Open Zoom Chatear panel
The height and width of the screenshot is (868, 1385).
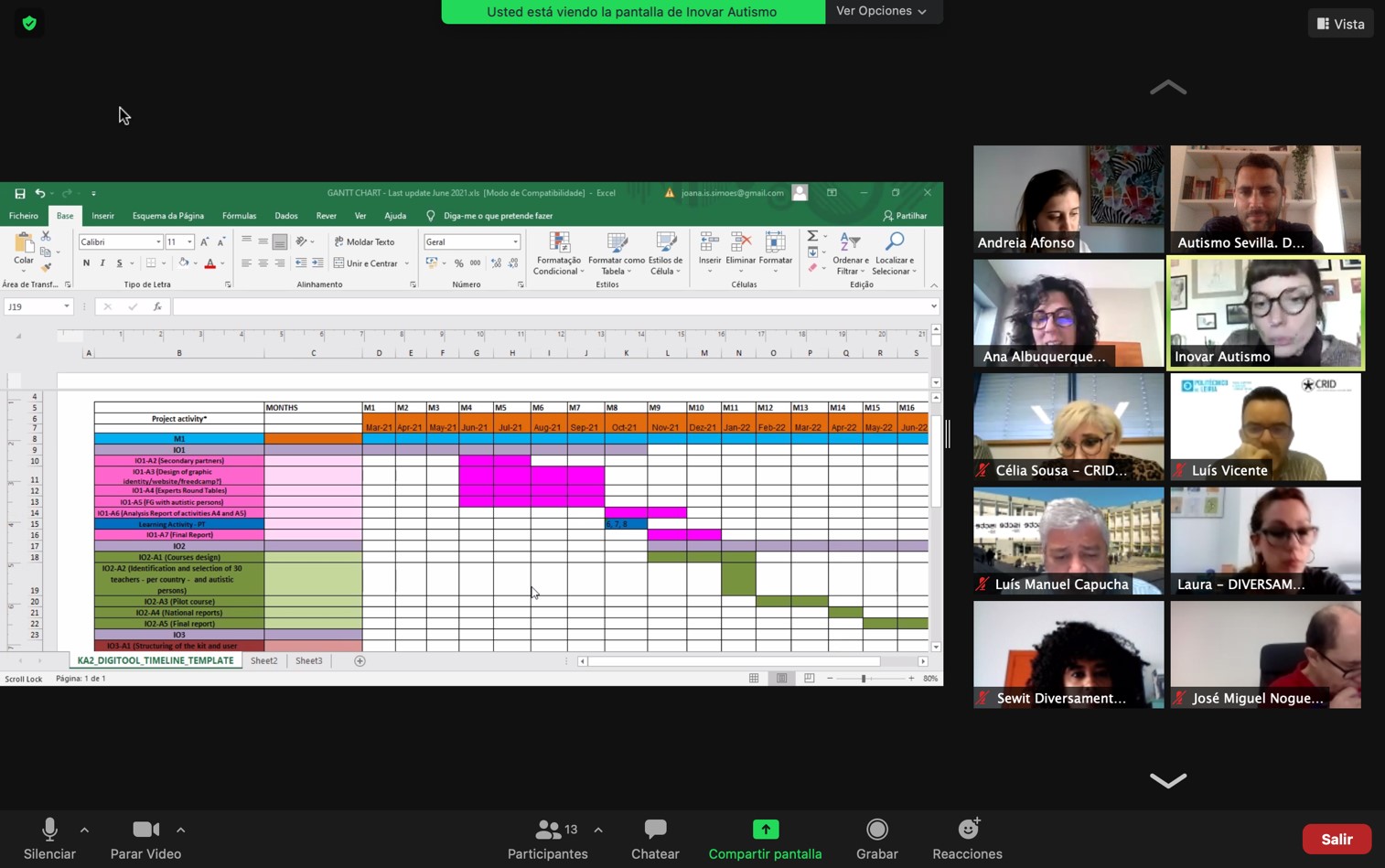655,839
